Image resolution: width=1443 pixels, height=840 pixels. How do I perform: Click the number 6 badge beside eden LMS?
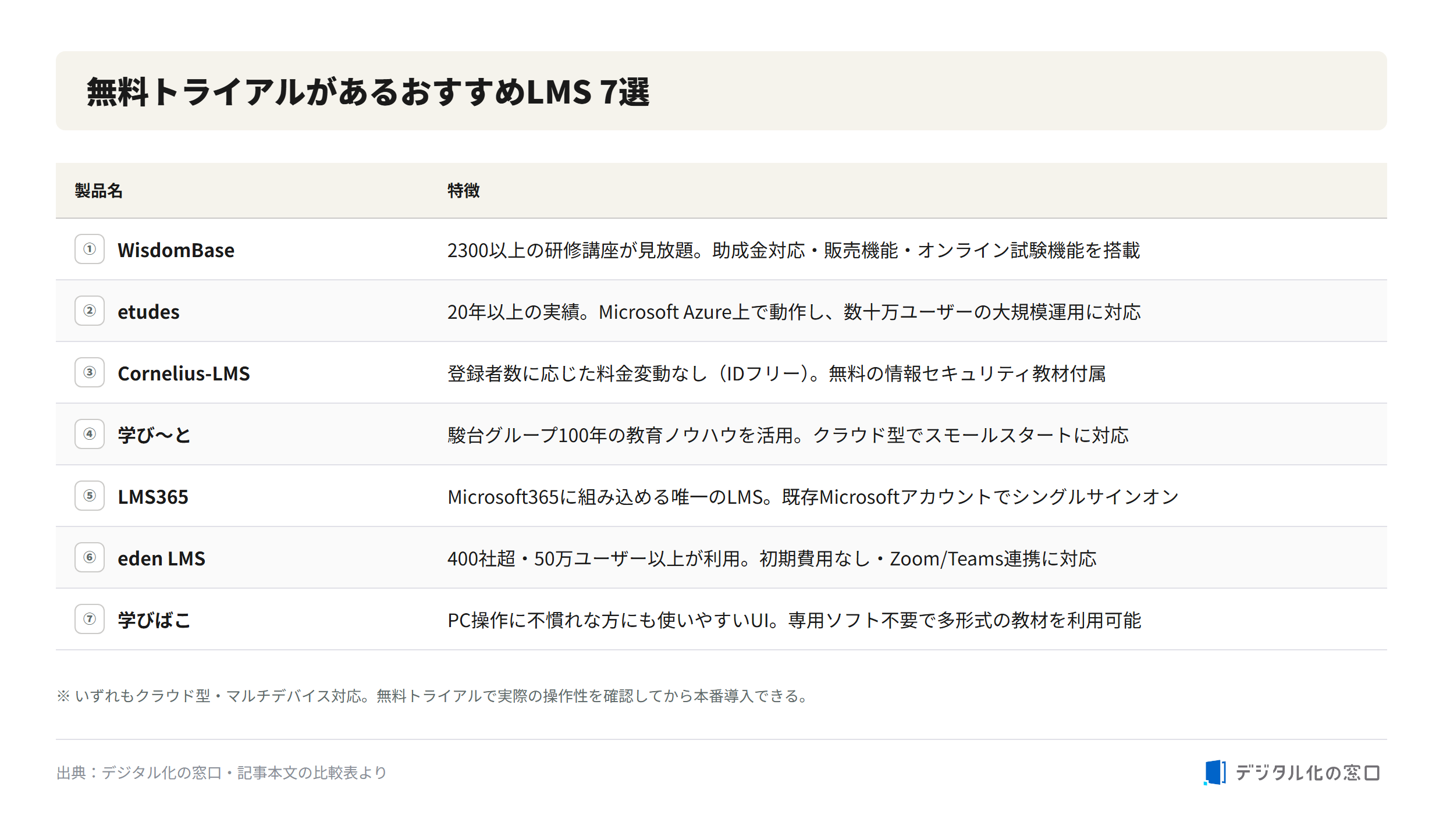[90, 557]
